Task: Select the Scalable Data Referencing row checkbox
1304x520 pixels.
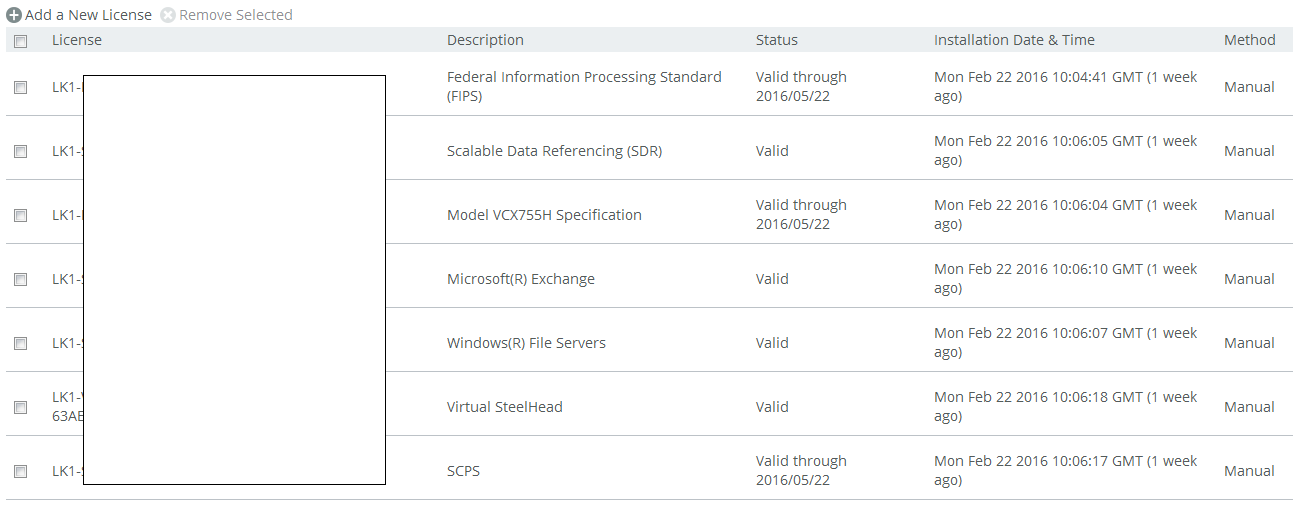Action: [20, 151]
